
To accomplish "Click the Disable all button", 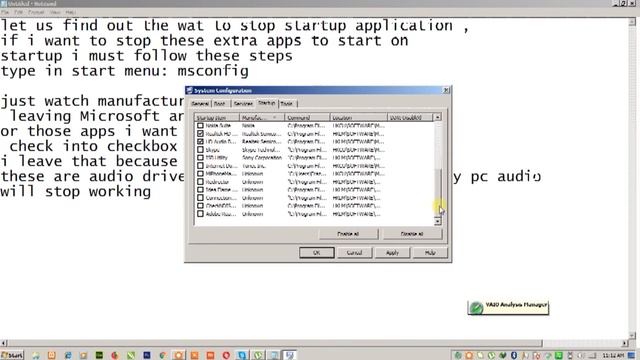I will pyautogui.click(x=412, y=234).
